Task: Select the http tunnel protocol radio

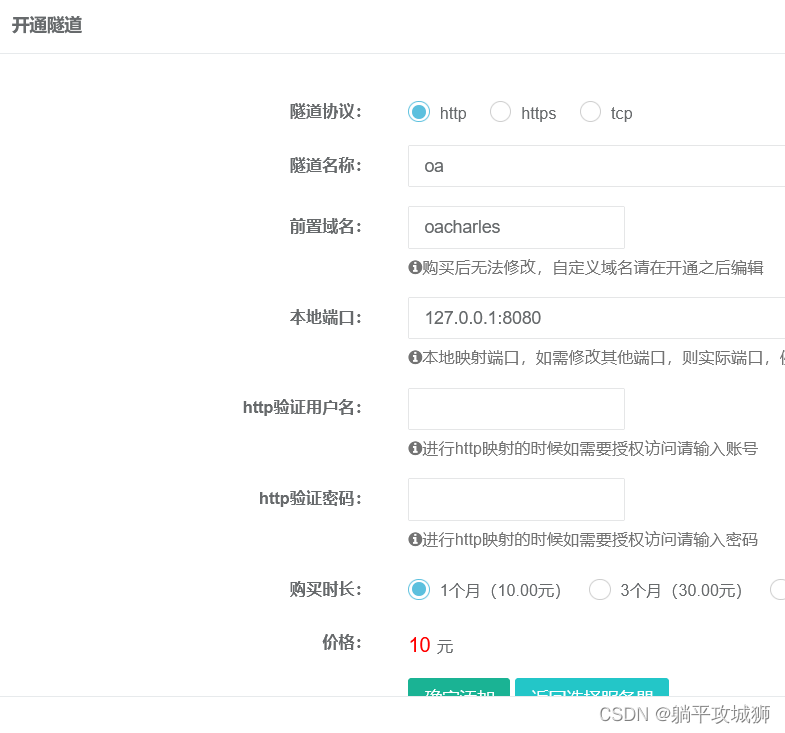Action: (419, 112)
